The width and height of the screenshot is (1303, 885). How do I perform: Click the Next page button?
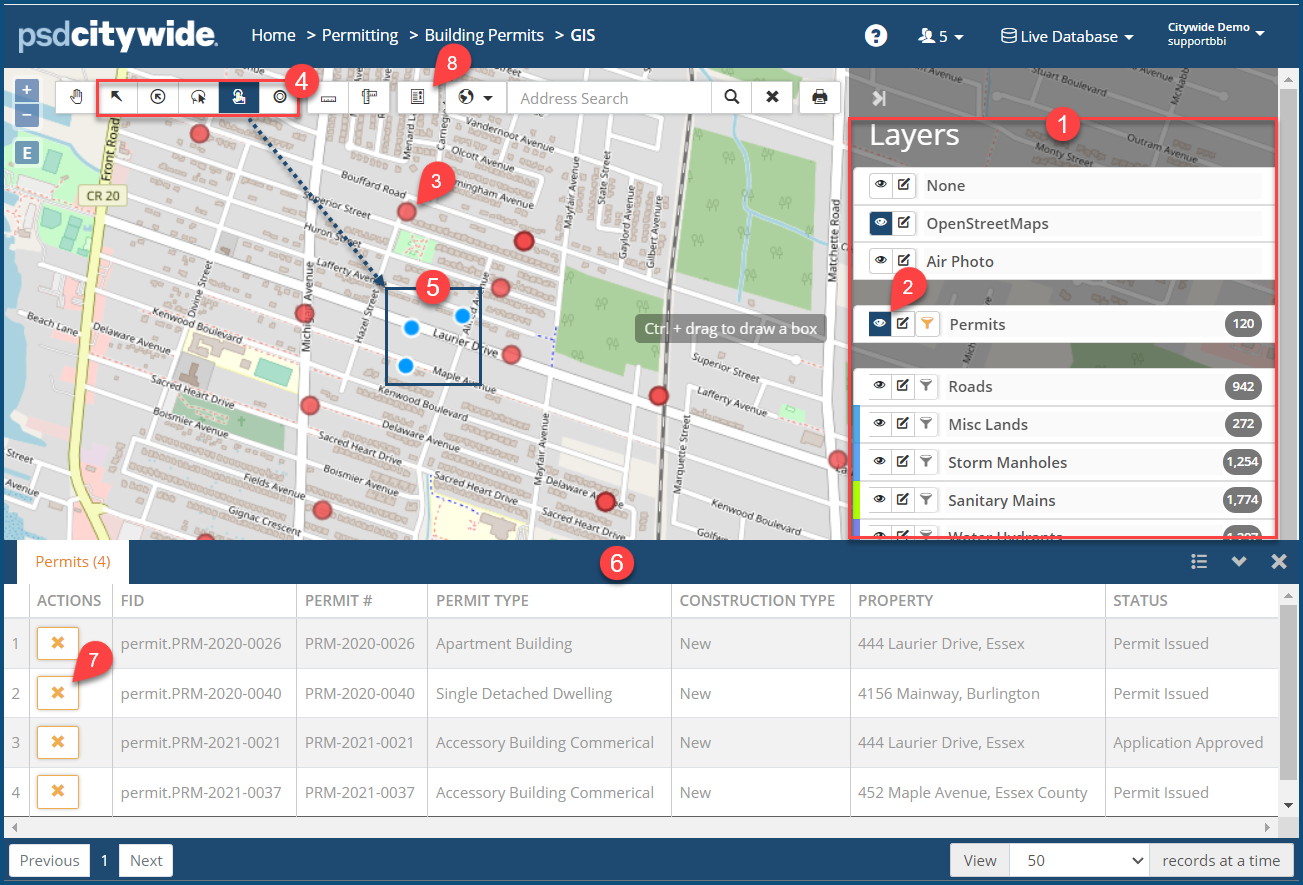[146, 860]
